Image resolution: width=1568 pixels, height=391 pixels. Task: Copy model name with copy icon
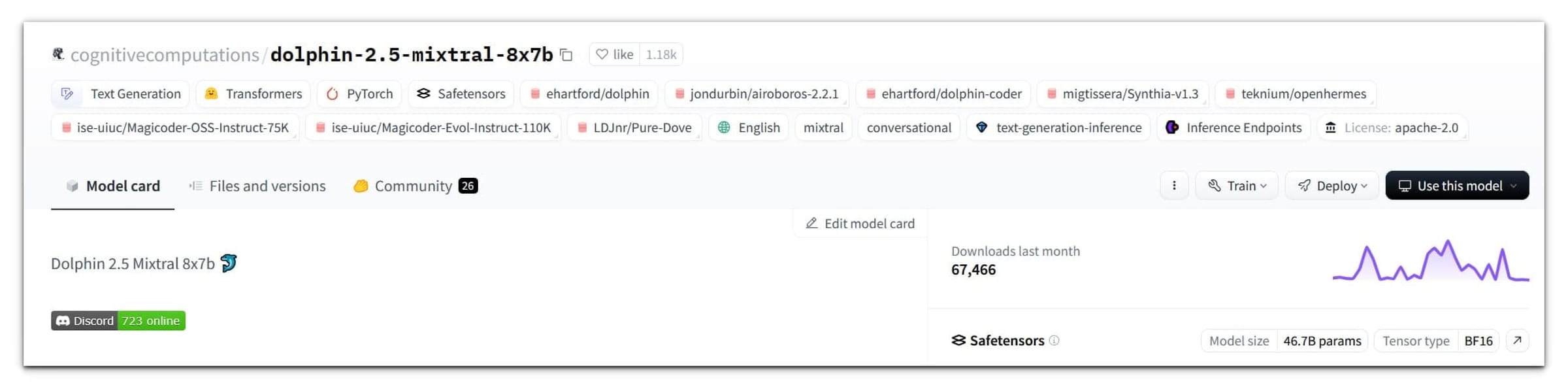(x=566, y=55)
